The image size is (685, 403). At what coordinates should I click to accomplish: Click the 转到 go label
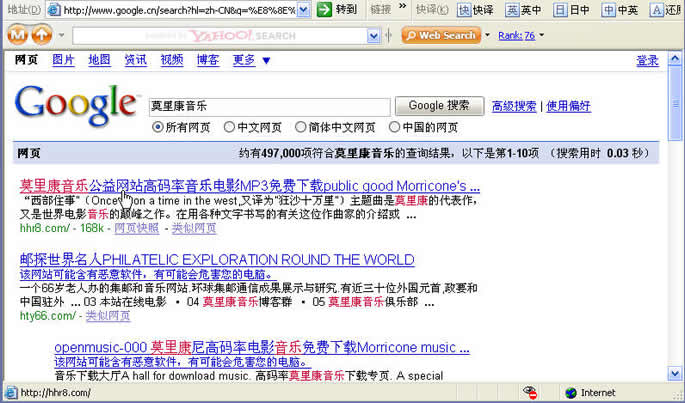[x=346, y=9]
